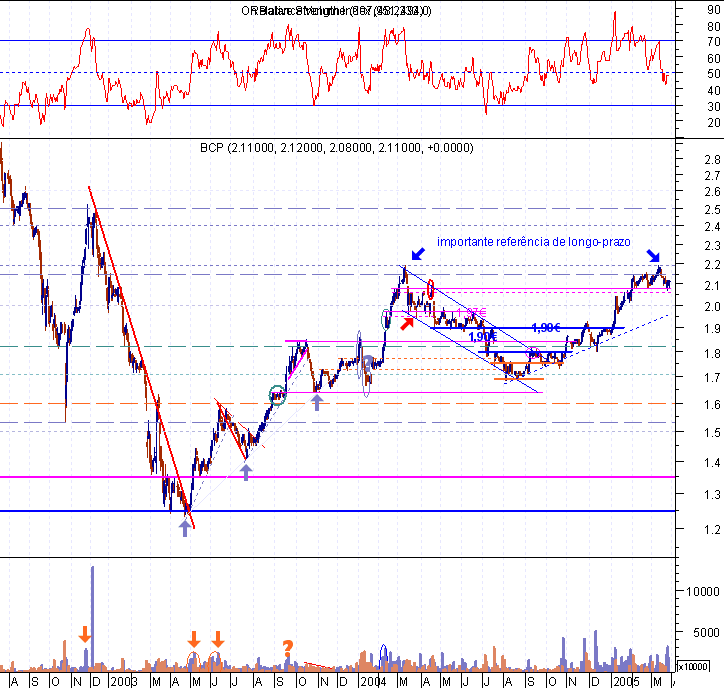Click the 10000 value on volume axis
Screen dimensions: 724x688
coord(703,591)
